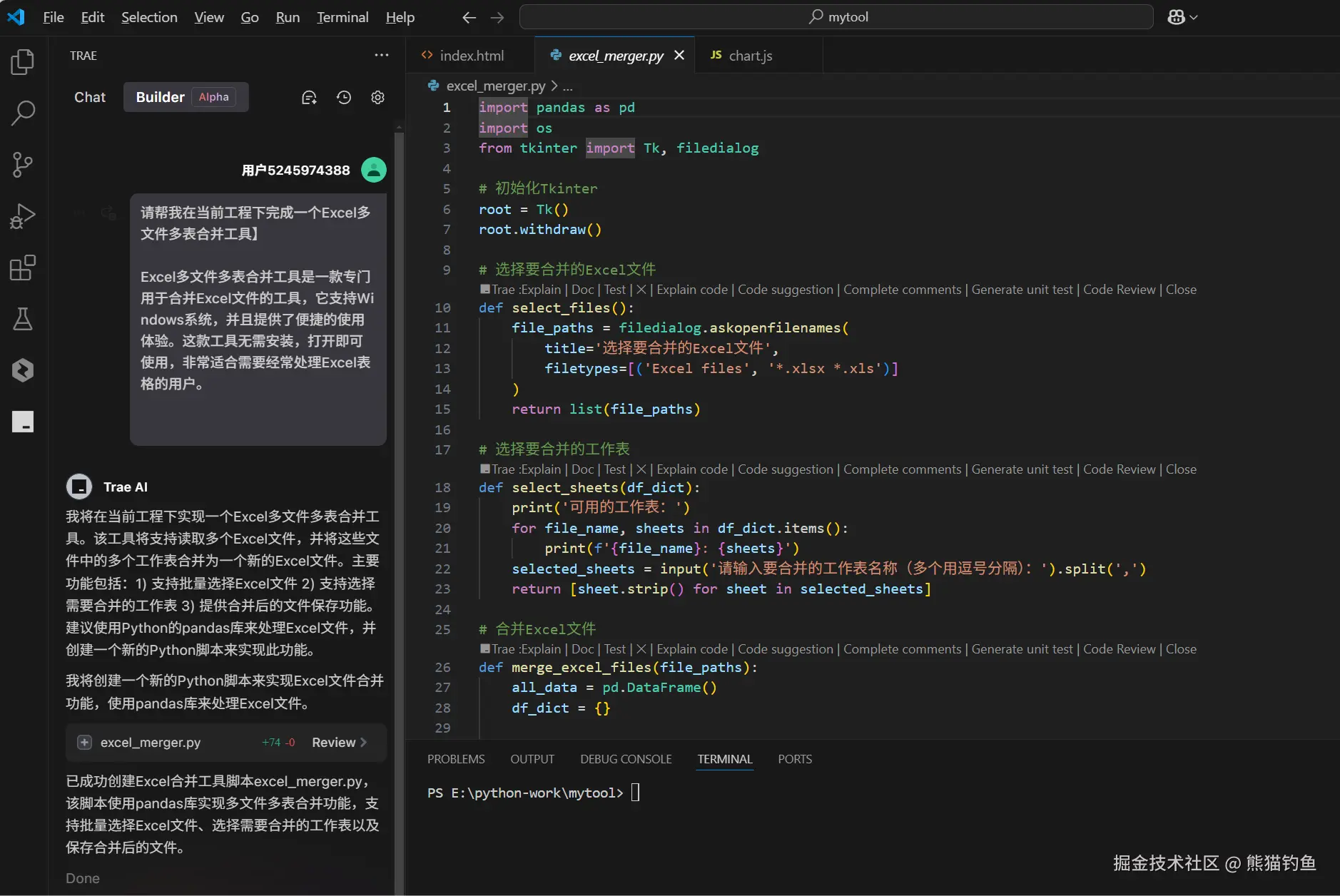The image size is (1340, 896).
Task: Open the Explorer view in activity bar
Action: tap(23, 62)
